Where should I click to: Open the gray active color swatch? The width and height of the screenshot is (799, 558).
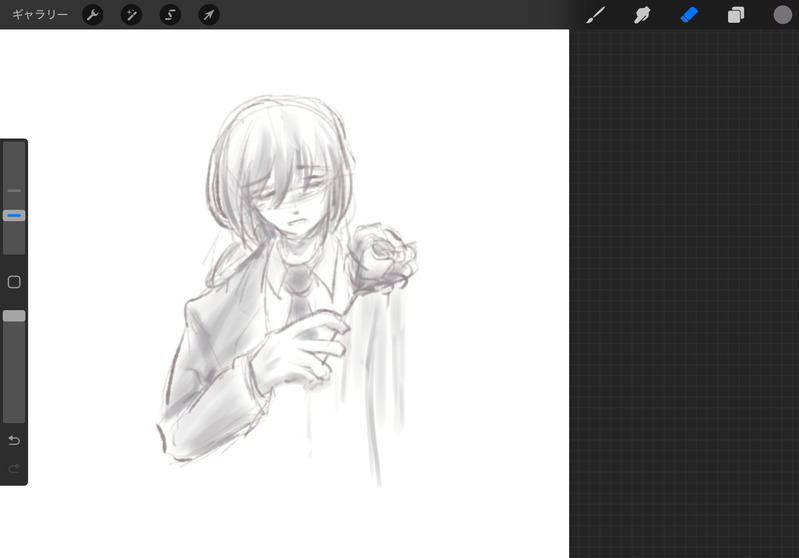[783, 15]
